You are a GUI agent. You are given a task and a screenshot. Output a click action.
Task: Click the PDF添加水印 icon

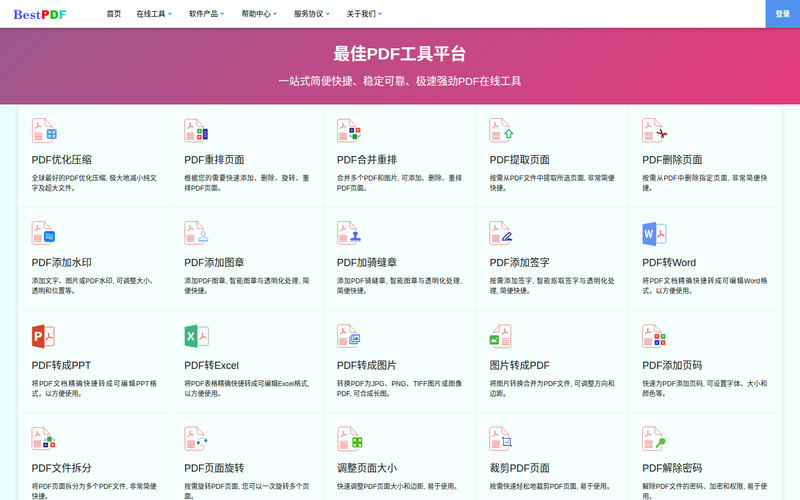click(x=44, y=233)
